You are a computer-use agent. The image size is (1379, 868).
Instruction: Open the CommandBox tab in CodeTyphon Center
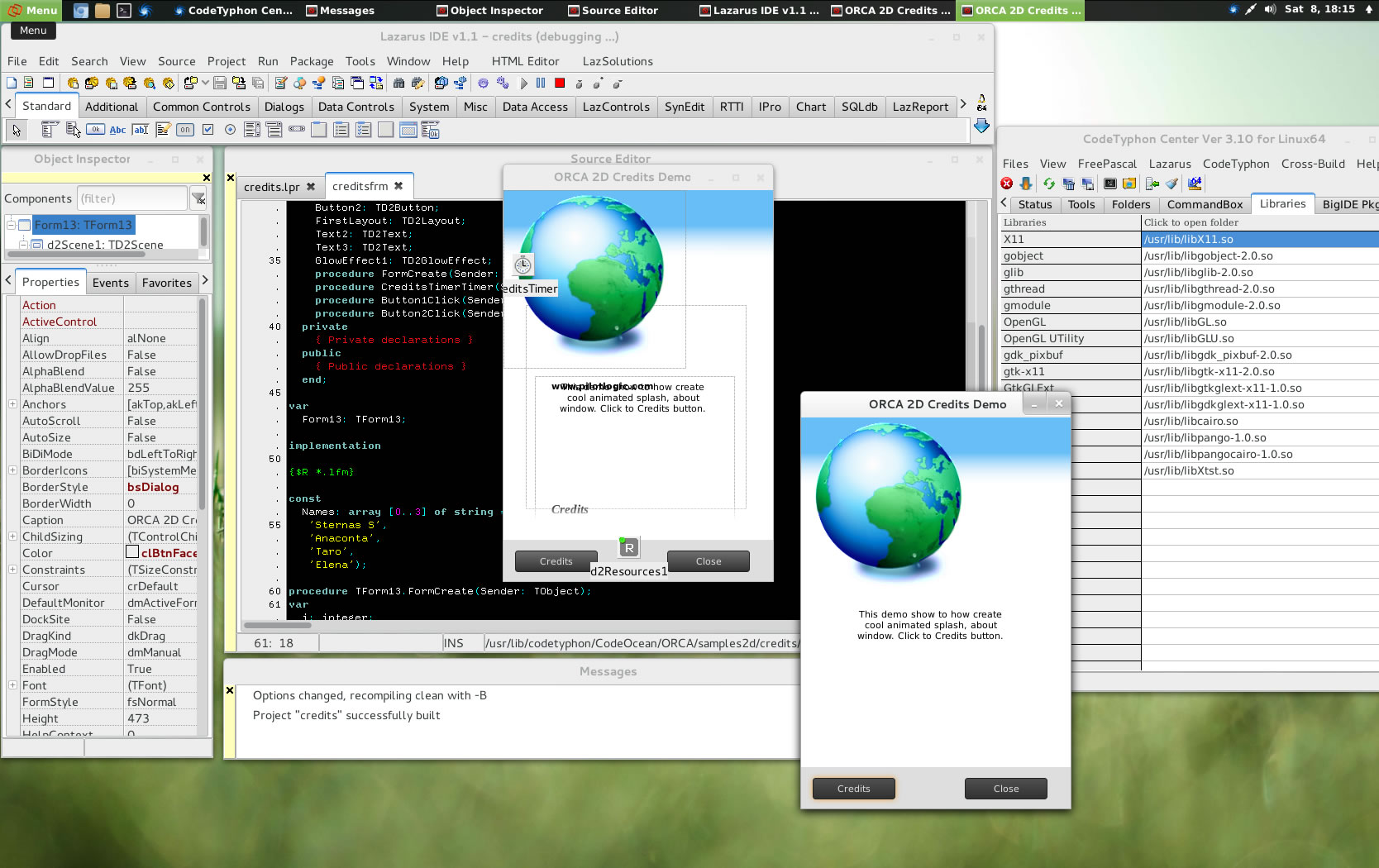tap(1205, 204)
